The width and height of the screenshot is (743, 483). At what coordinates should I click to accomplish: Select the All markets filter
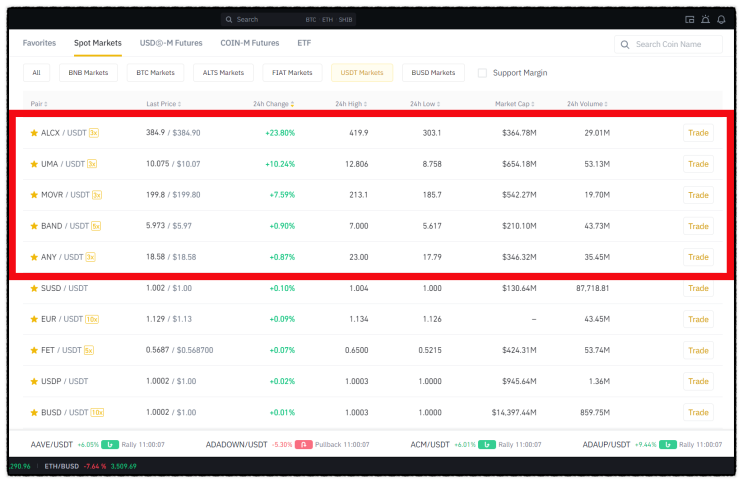pos(36,73)
